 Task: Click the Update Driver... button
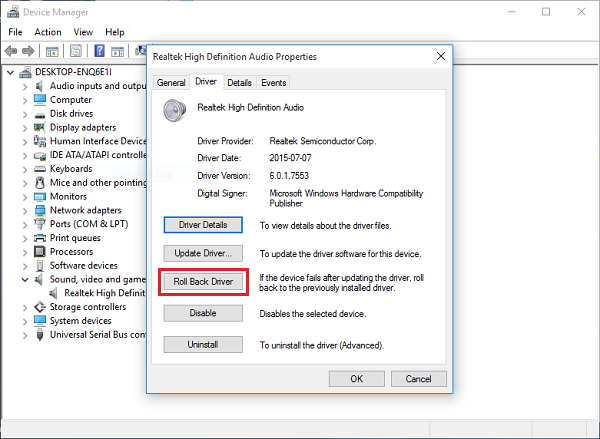coord(203,253)
